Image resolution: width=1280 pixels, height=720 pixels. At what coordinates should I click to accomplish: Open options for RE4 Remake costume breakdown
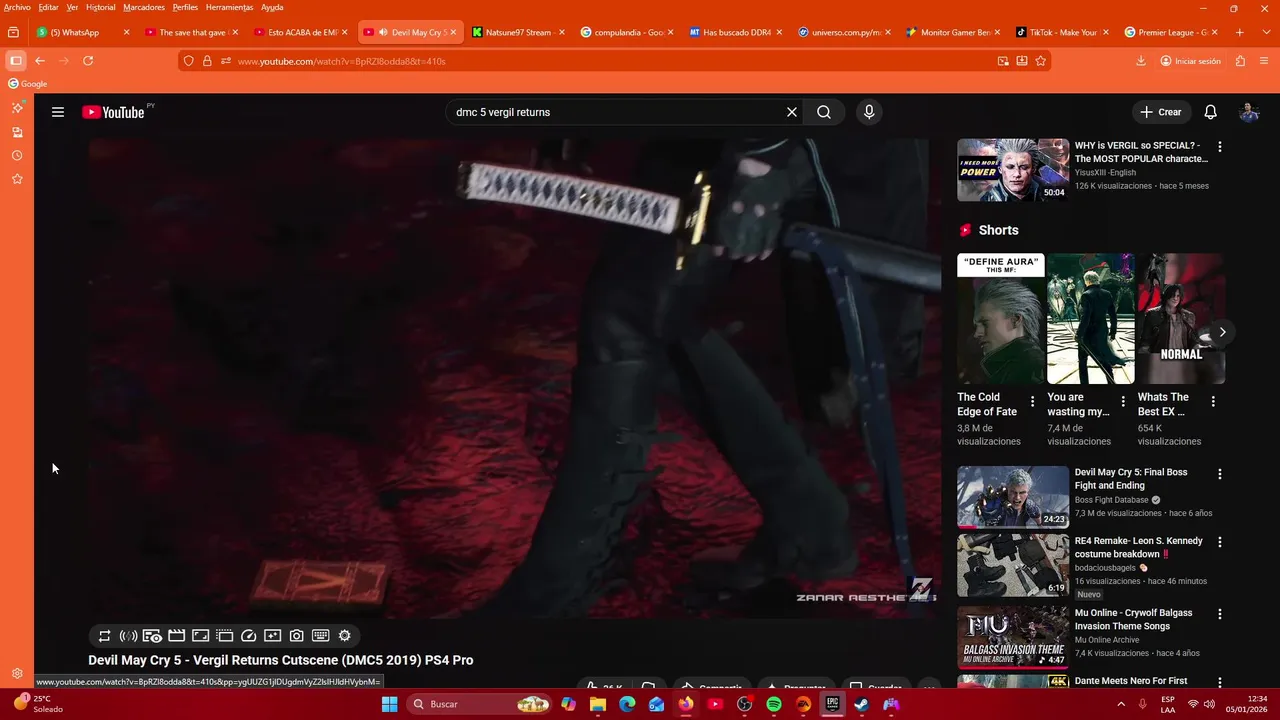tap(1219, 542)
